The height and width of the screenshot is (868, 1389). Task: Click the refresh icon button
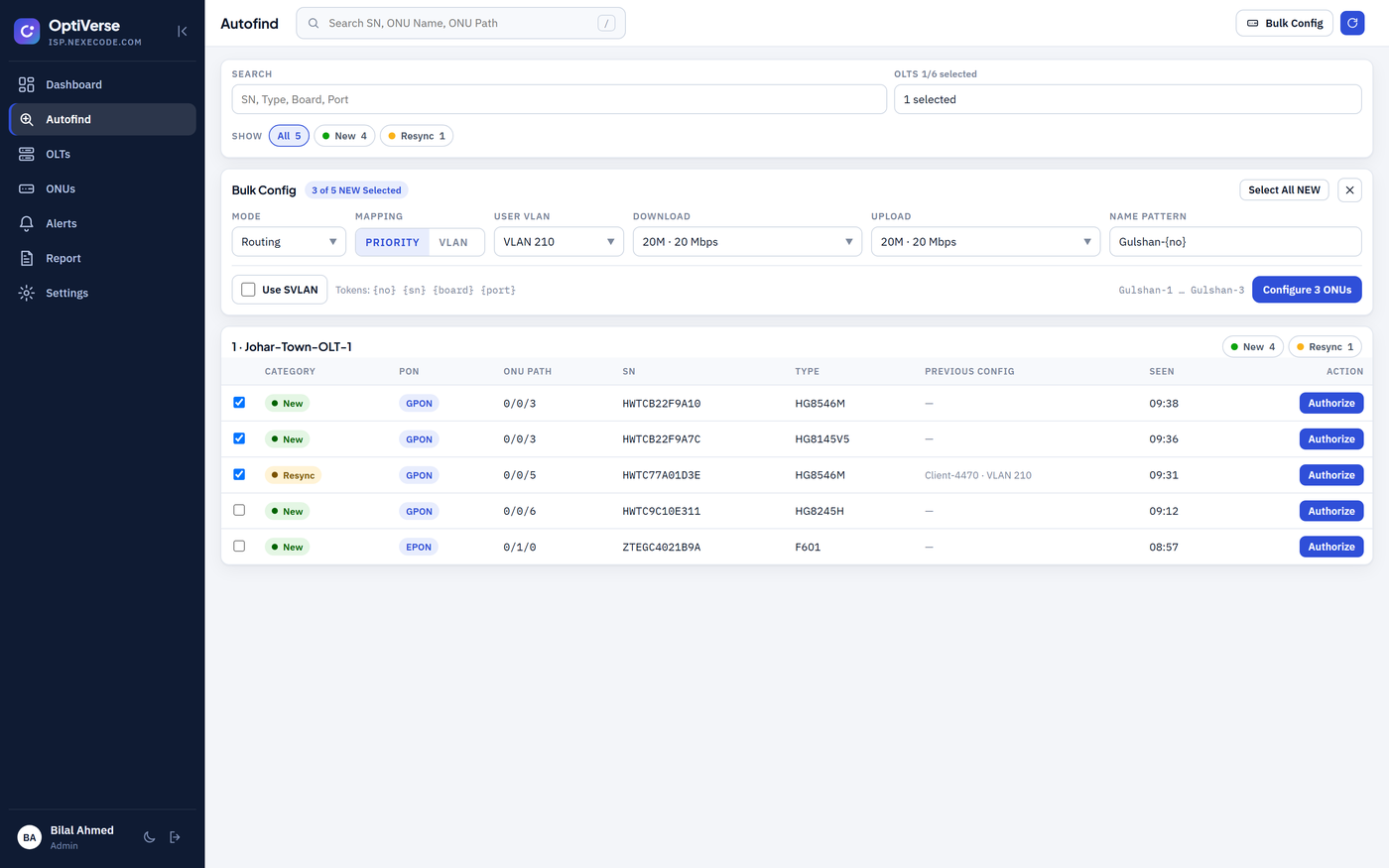[x=1352, y=23]
